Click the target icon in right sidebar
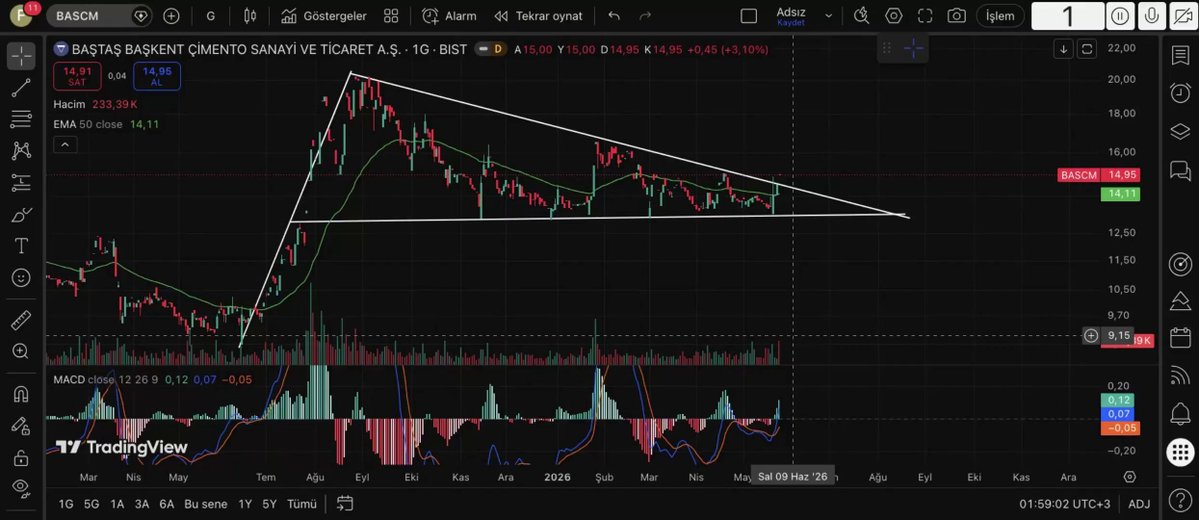 [x=1180, y=264]
